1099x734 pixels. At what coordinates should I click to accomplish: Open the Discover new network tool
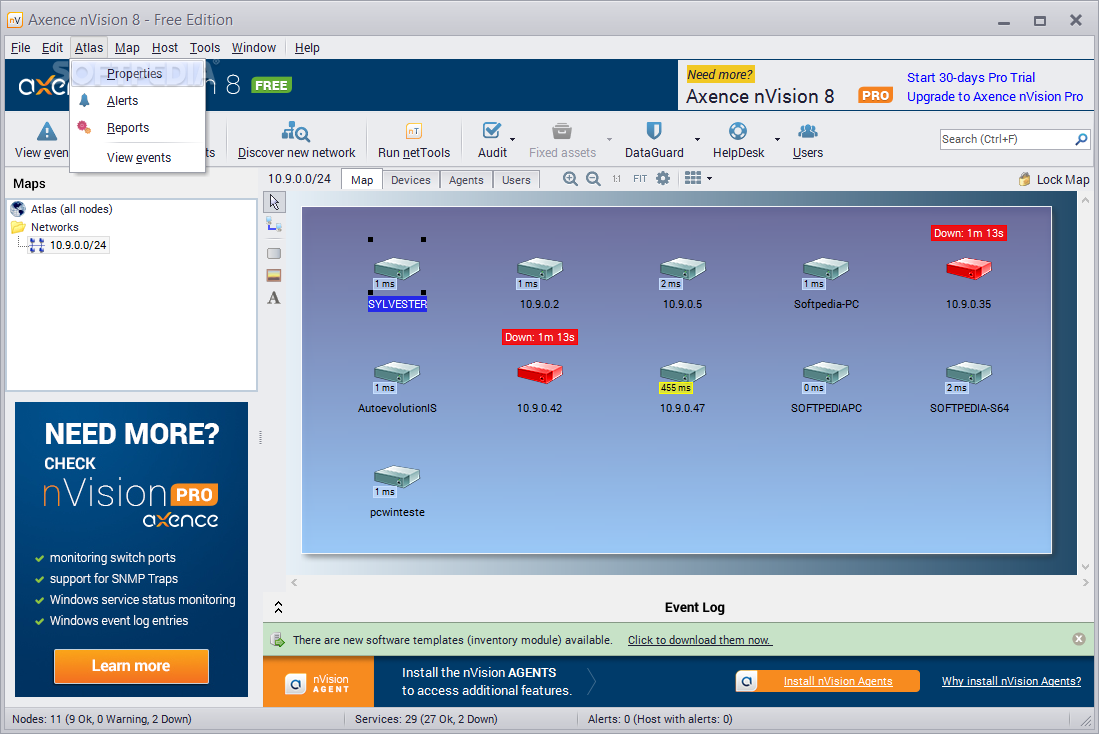coord(296,140)
